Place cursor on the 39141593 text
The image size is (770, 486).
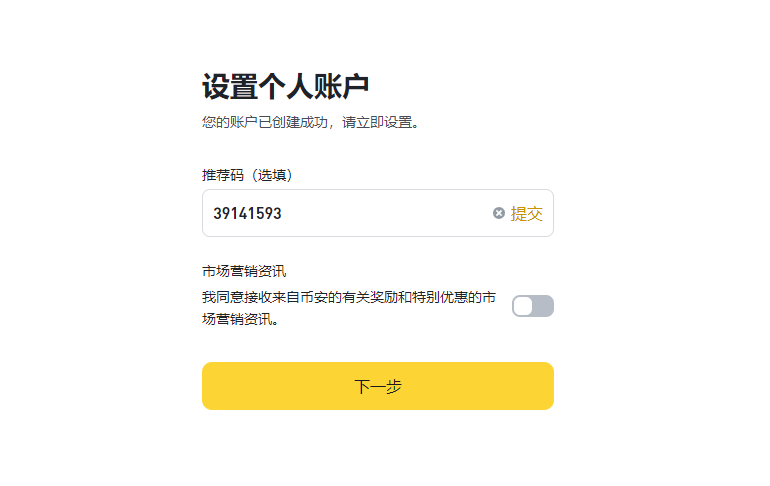point(247,214)
